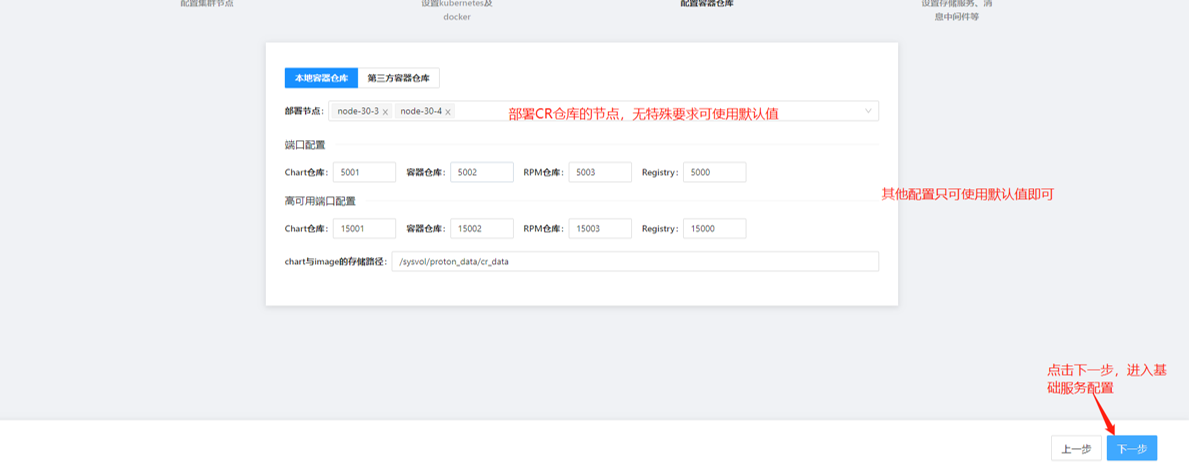Click the chart与image storage path field
Viewport: 1194px width, 468px height.
(635, 262)
